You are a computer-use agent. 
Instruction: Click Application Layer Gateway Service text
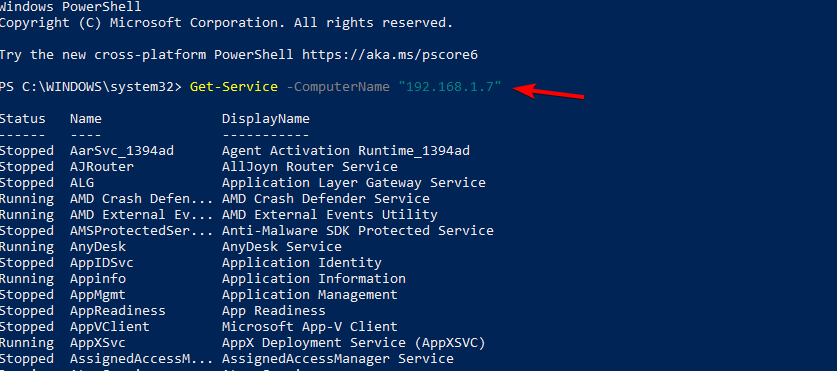click(354, 183)
